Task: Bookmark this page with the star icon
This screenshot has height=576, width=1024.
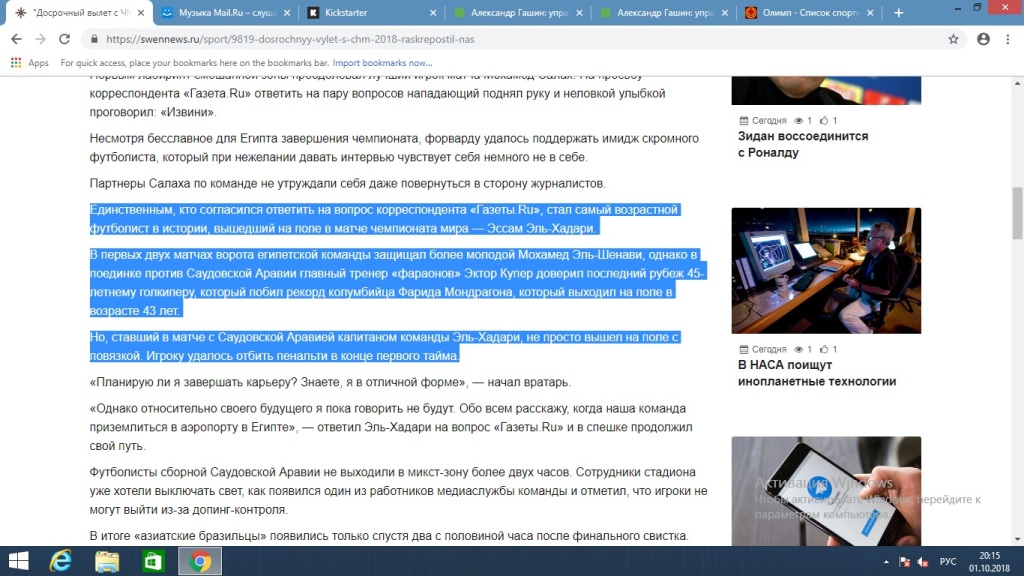Action: (953, 39)
